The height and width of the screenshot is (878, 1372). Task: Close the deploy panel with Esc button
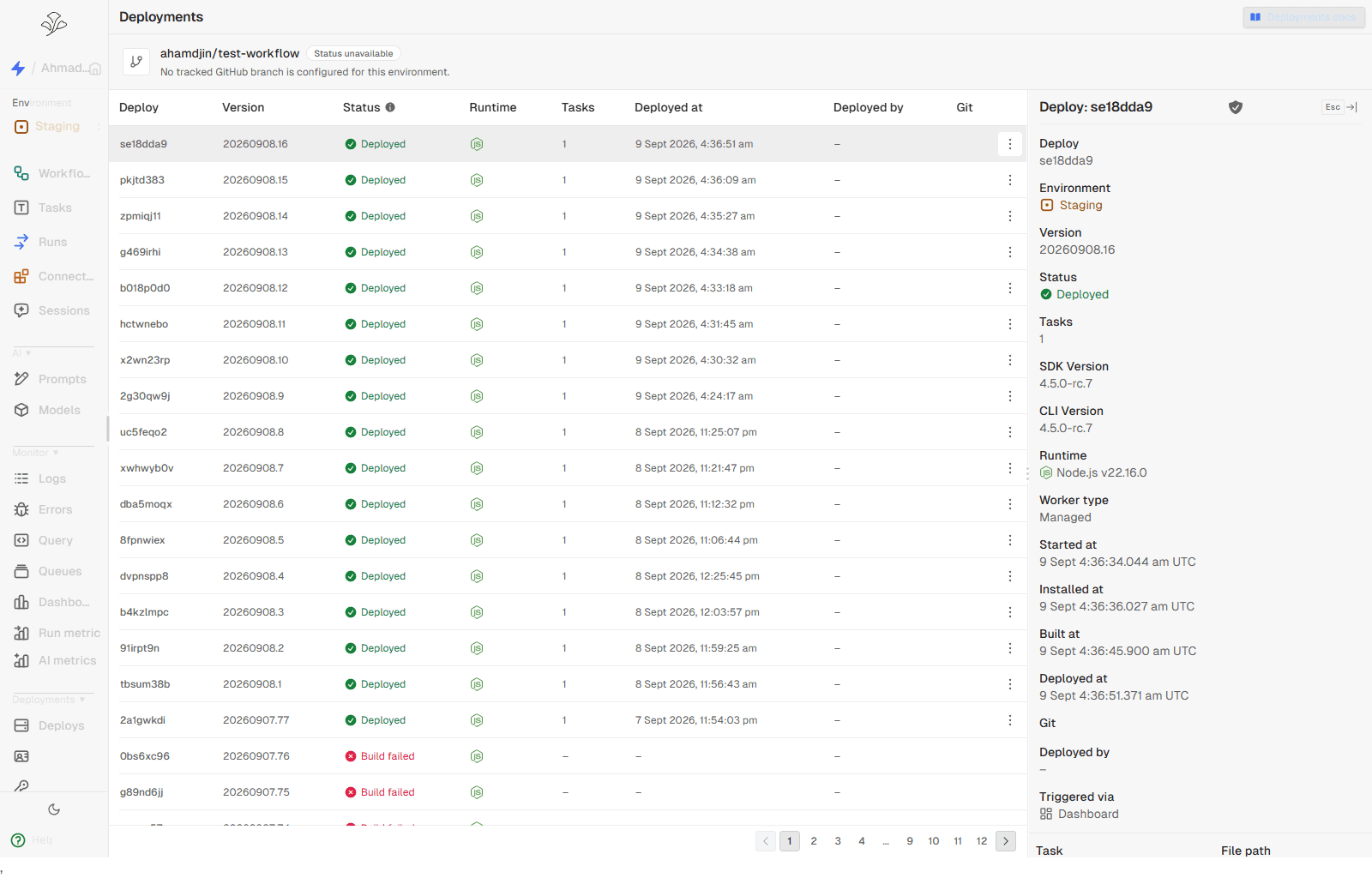1339,107
